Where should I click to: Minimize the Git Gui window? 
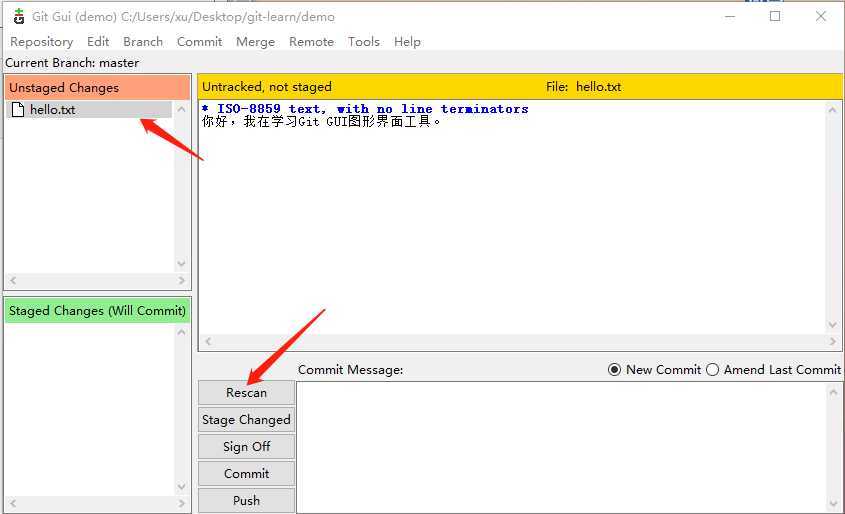click(x=730, y=16)
